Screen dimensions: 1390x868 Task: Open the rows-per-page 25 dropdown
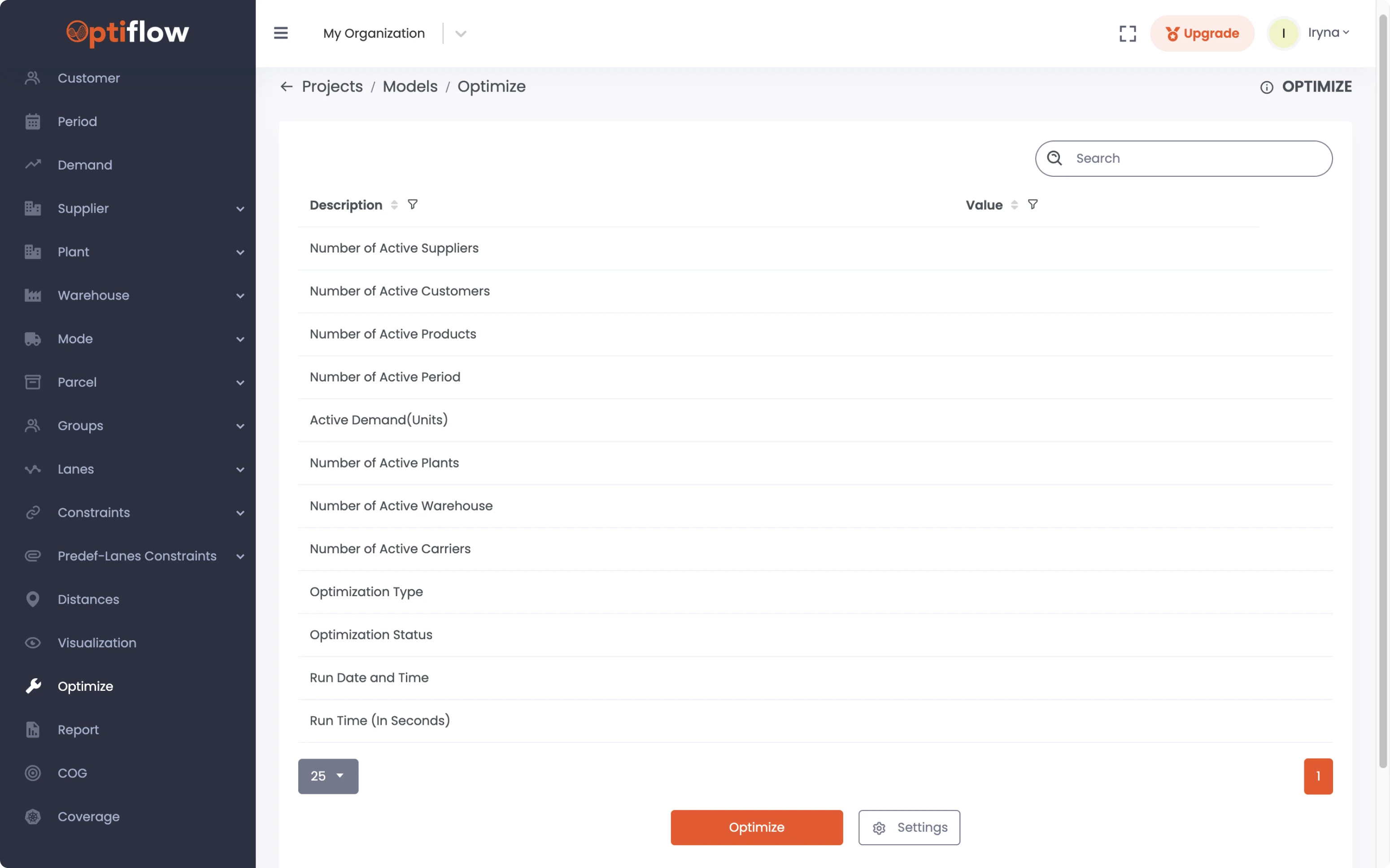328,776
